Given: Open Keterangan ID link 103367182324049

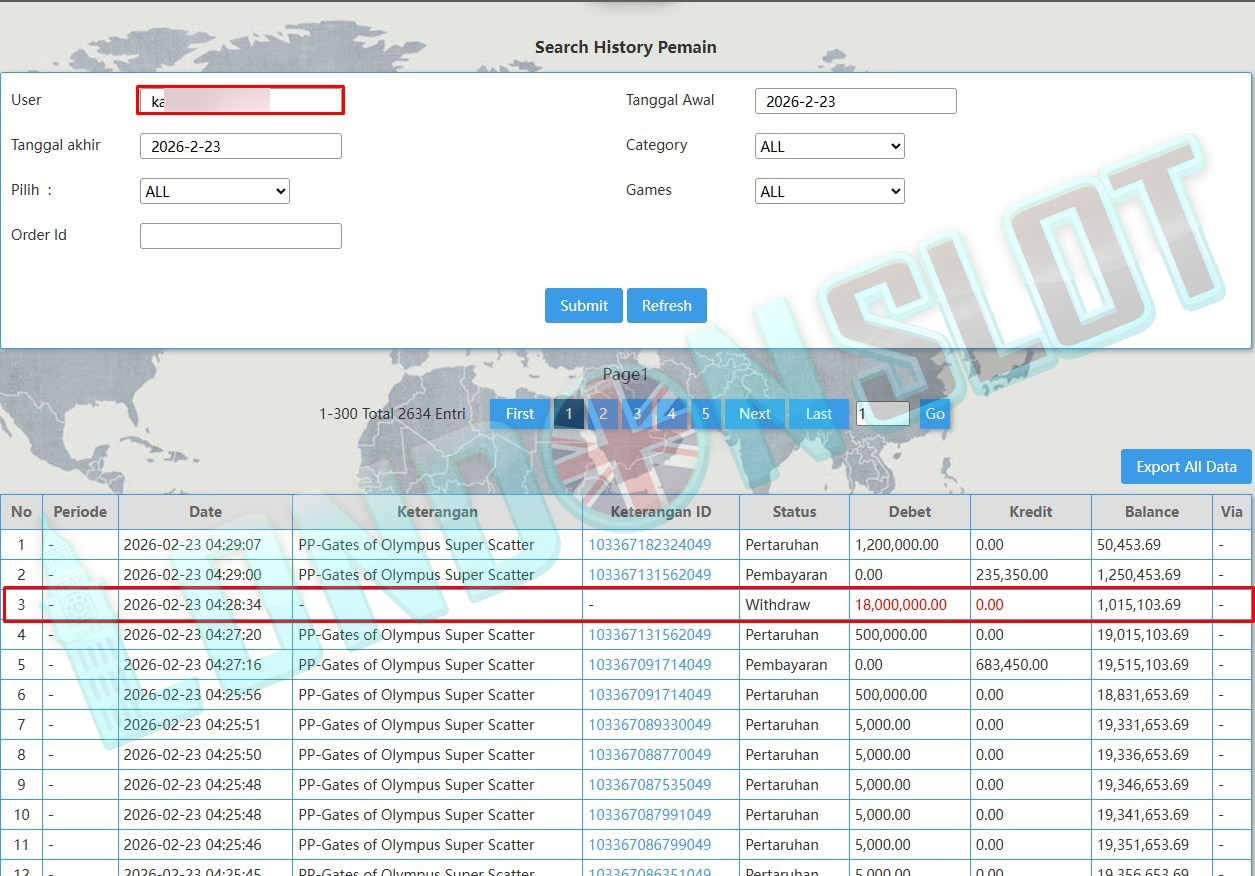Looking at the screenshot, I should [649, 545].
